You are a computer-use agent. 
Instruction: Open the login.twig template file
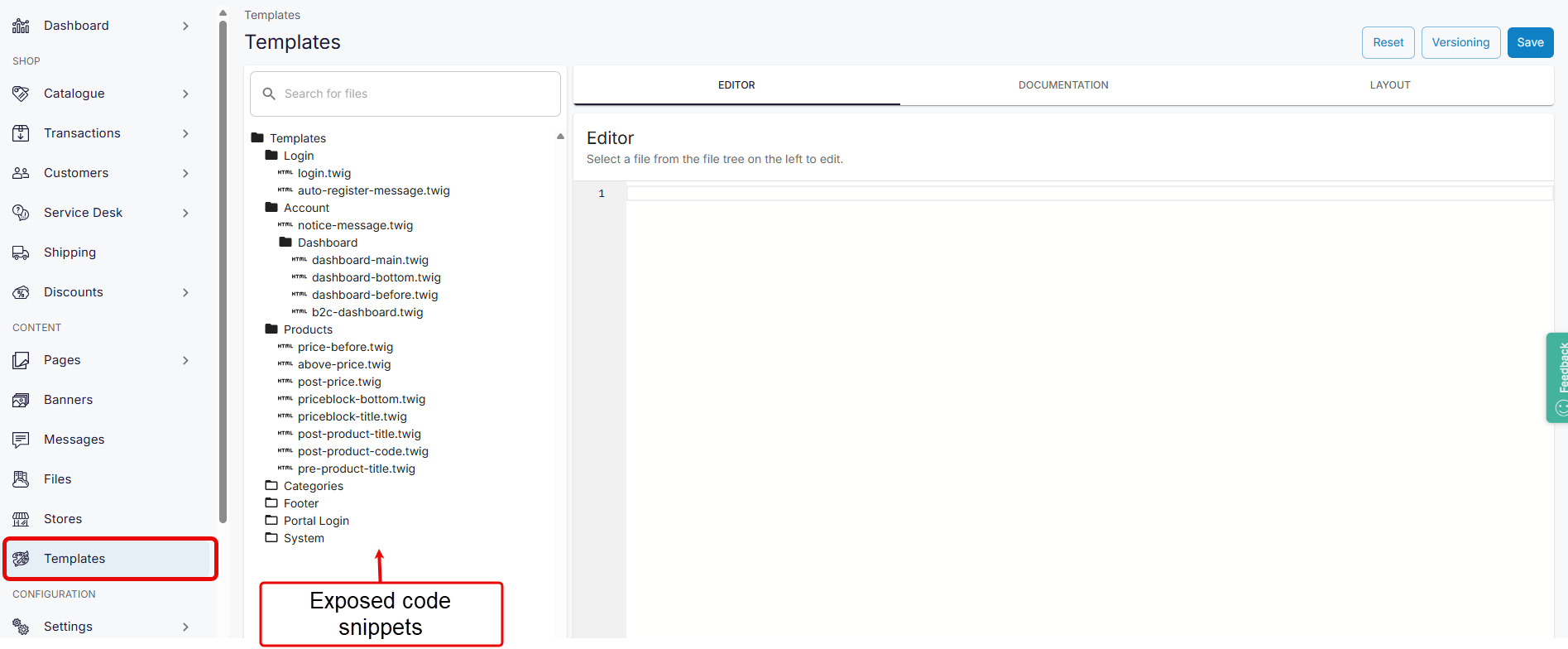(x=324, y=173)
